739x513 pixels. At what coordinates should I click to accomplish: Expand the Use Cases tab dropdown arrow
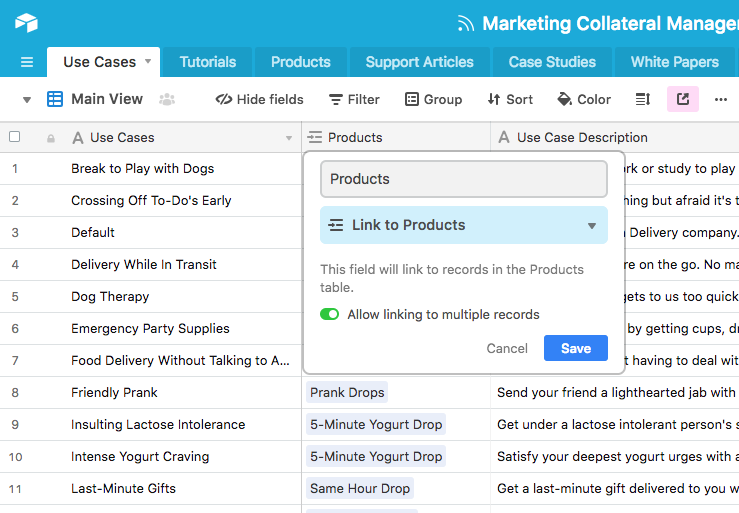pyautogui.click(x=148, y=61)
